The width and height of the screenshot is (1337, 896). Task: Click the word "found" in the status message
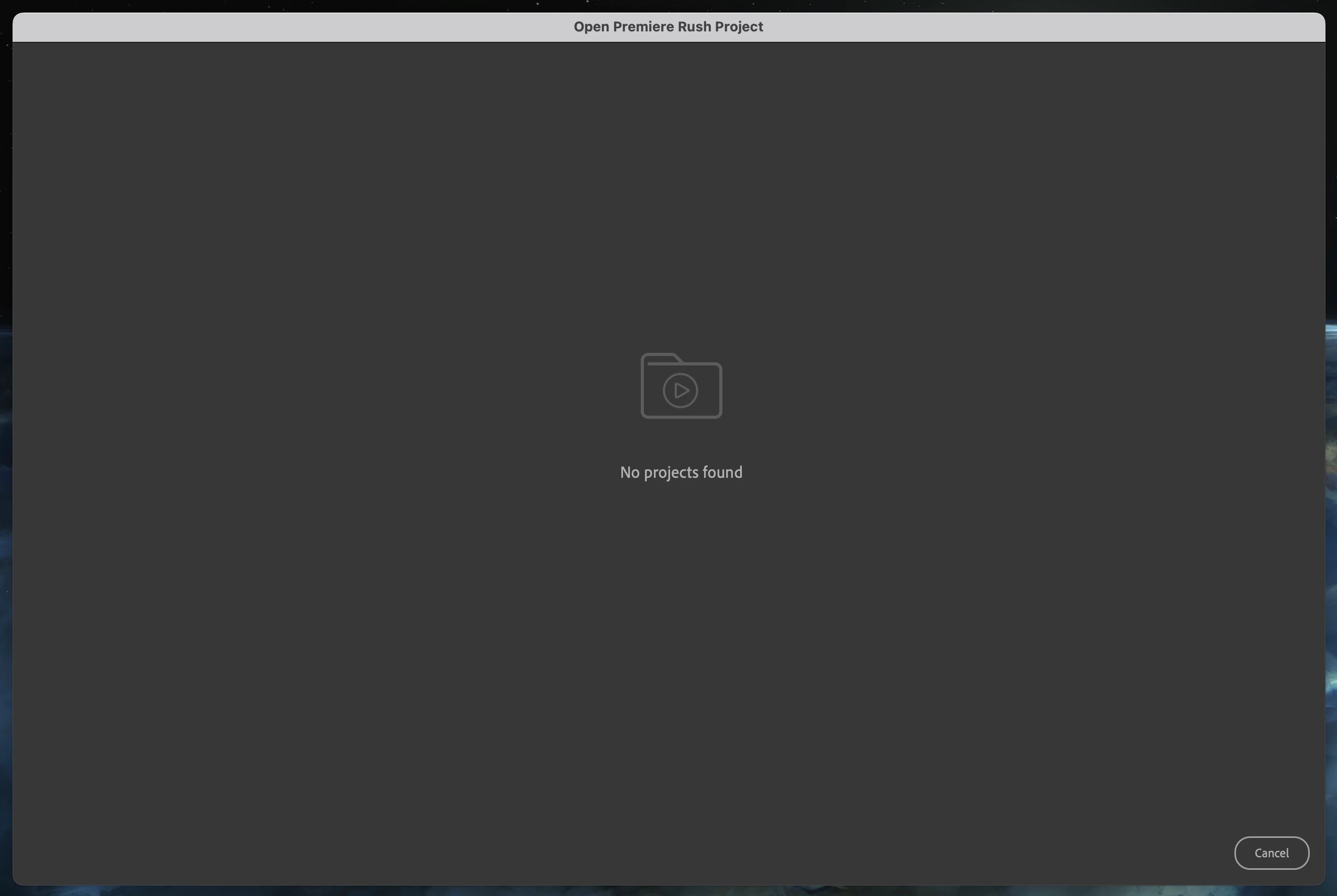point(722,472)
